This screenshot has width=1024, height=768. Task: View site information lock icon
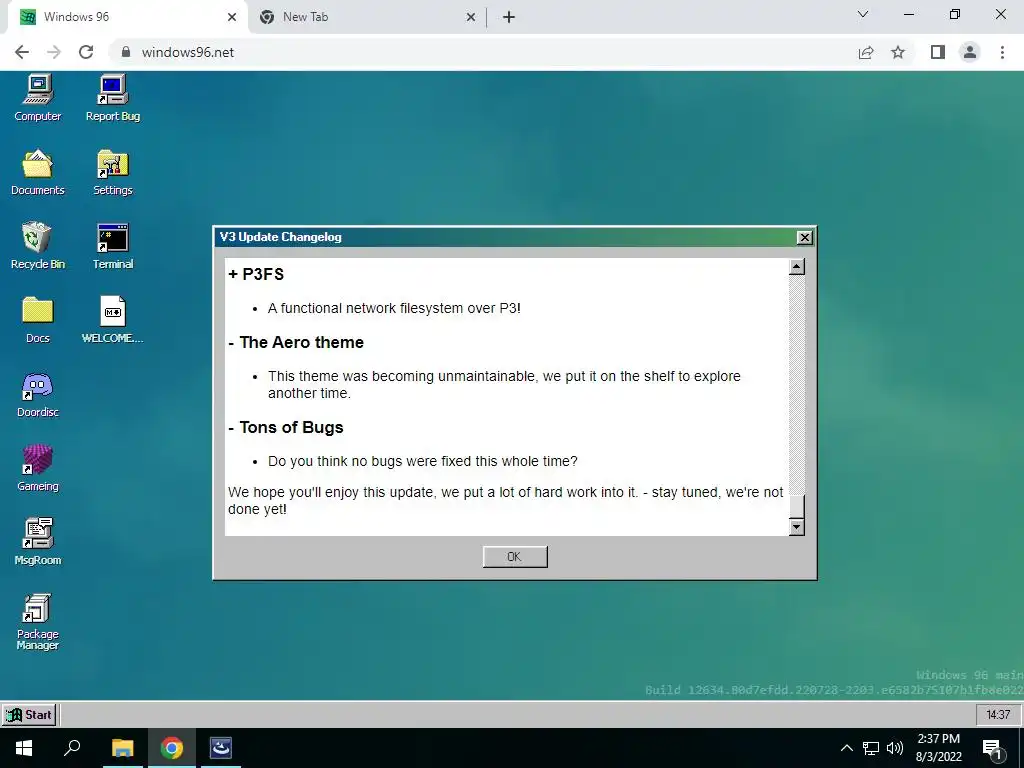126,52
